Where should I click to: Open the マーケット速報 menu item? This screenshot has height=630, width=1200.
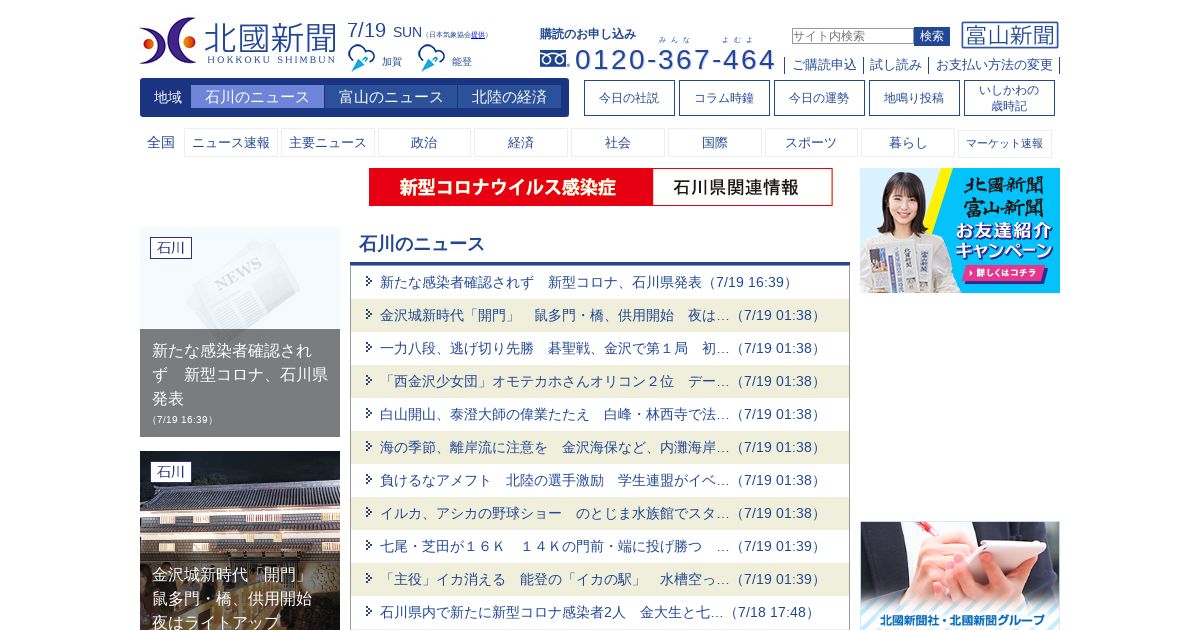(x=1005, y=143)
